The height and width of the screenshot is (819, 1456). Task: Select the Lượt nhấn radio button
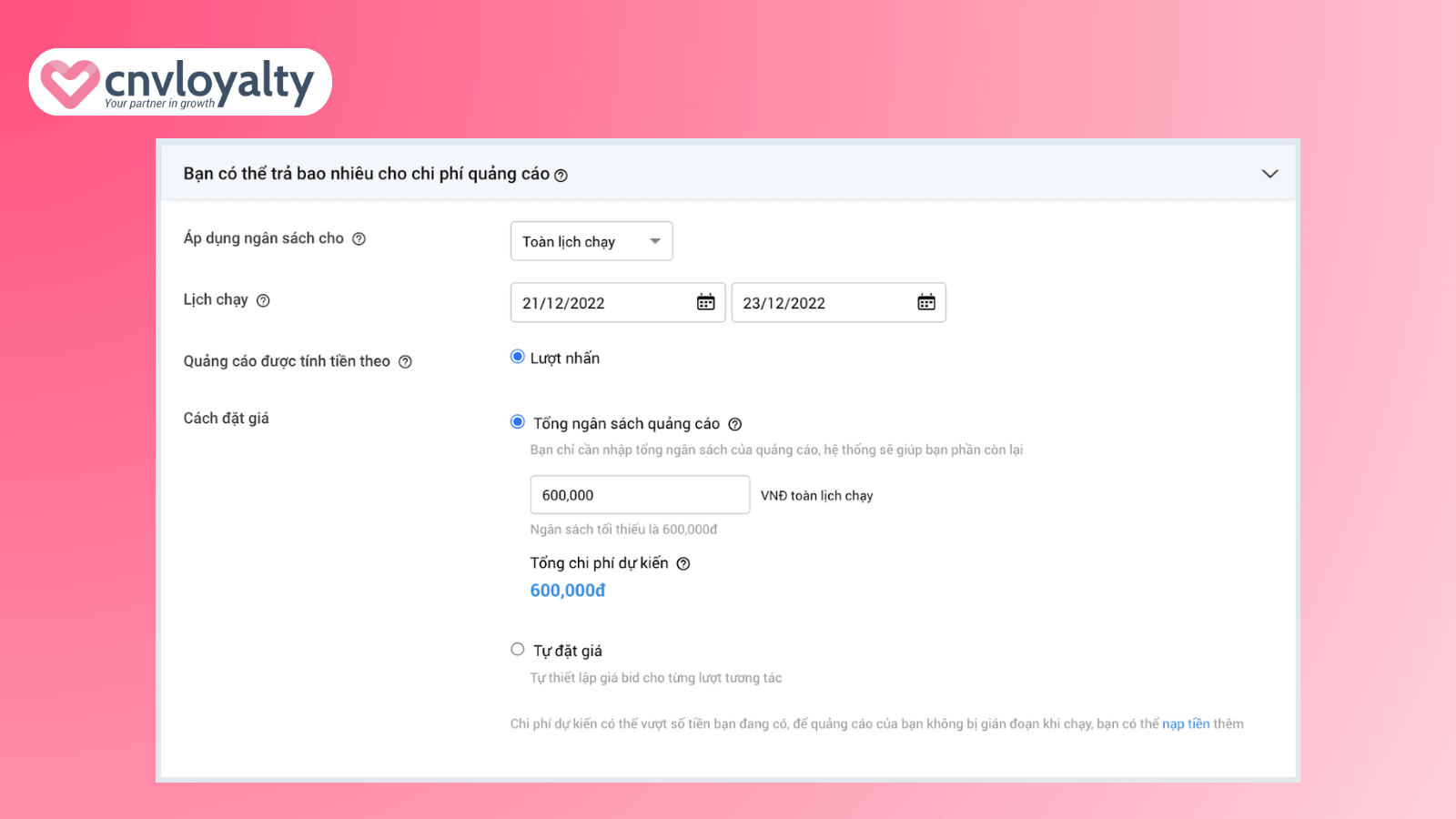pos(518,357)
